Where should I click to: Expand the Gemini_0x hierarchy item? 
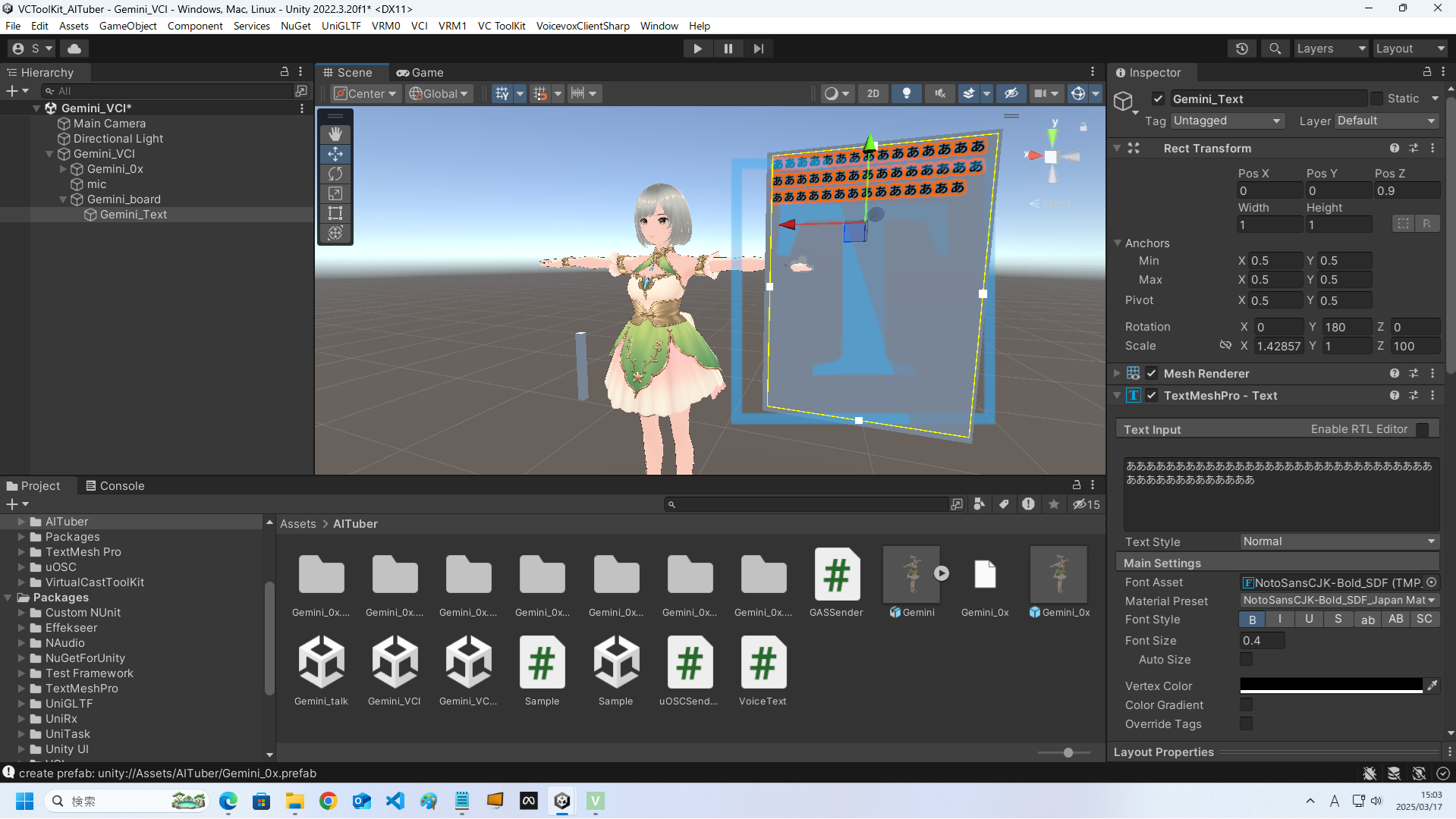63,169
